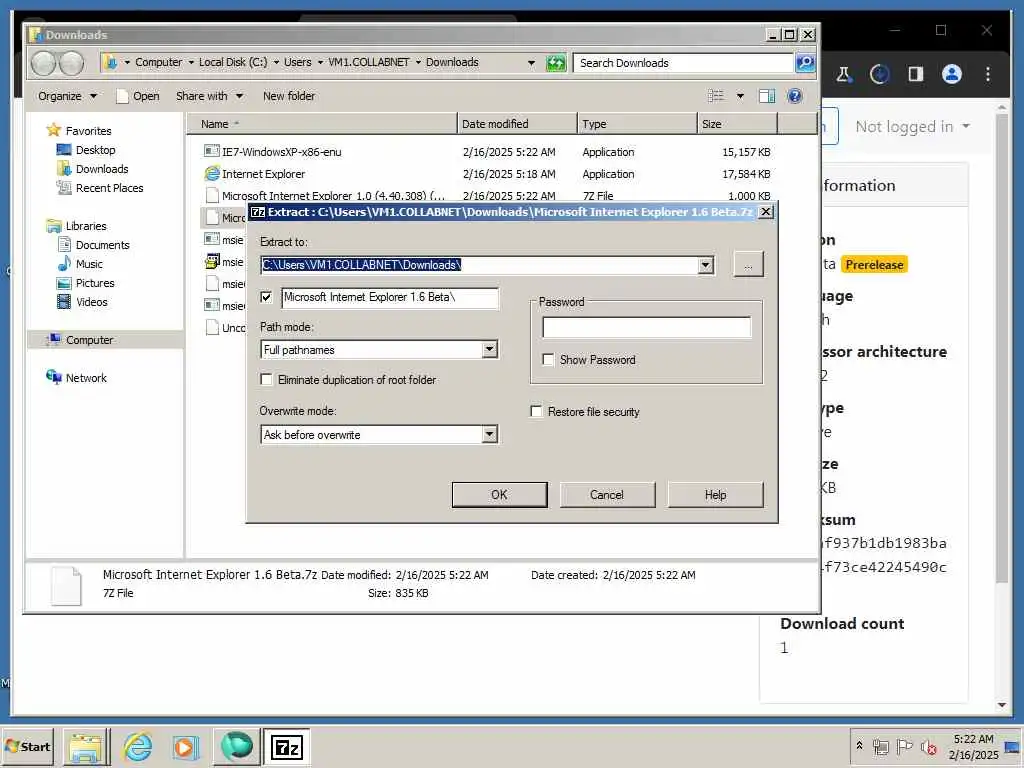This screenshot has height=768, width=1024.
Task: Toggle the browser side panel icon
Action: (x=916, y=74)
